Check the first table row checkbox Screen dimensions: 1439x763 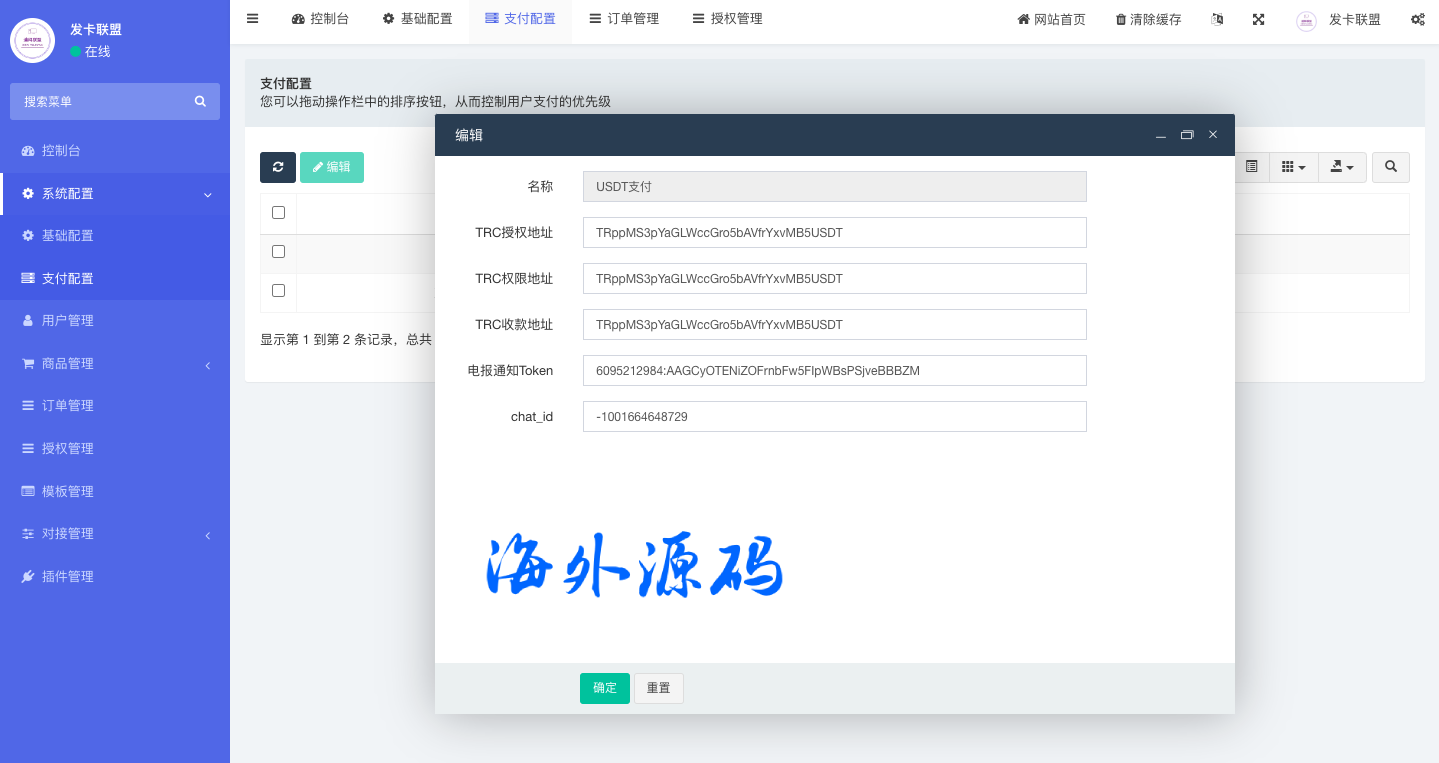(x=278, y=251)
